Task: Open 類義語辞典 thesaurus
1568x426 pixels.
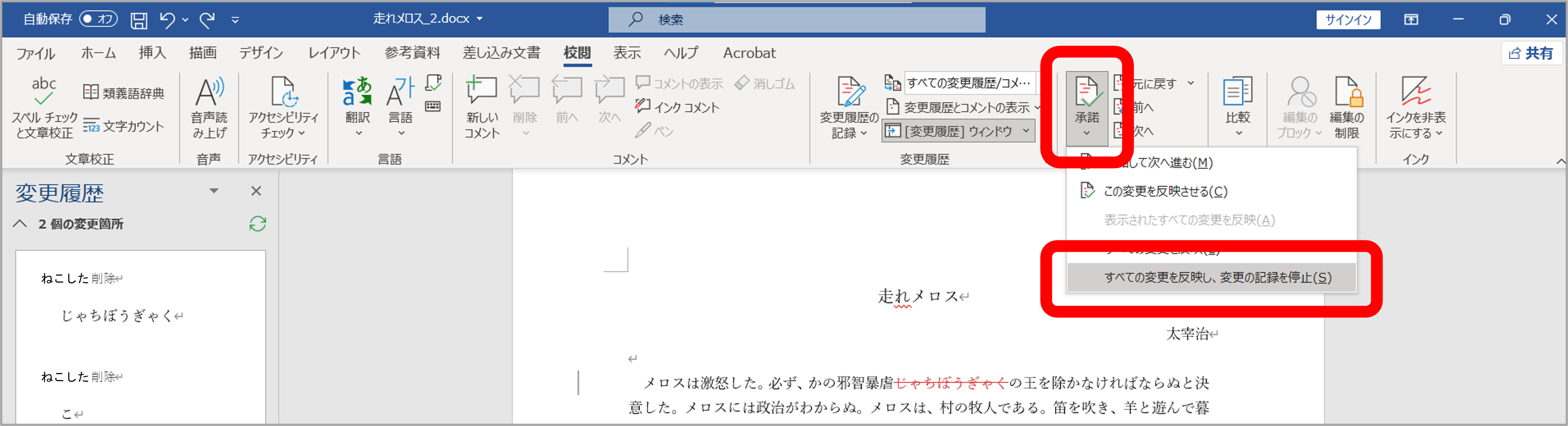Action: pyautogui.click(x=124, y=93)
